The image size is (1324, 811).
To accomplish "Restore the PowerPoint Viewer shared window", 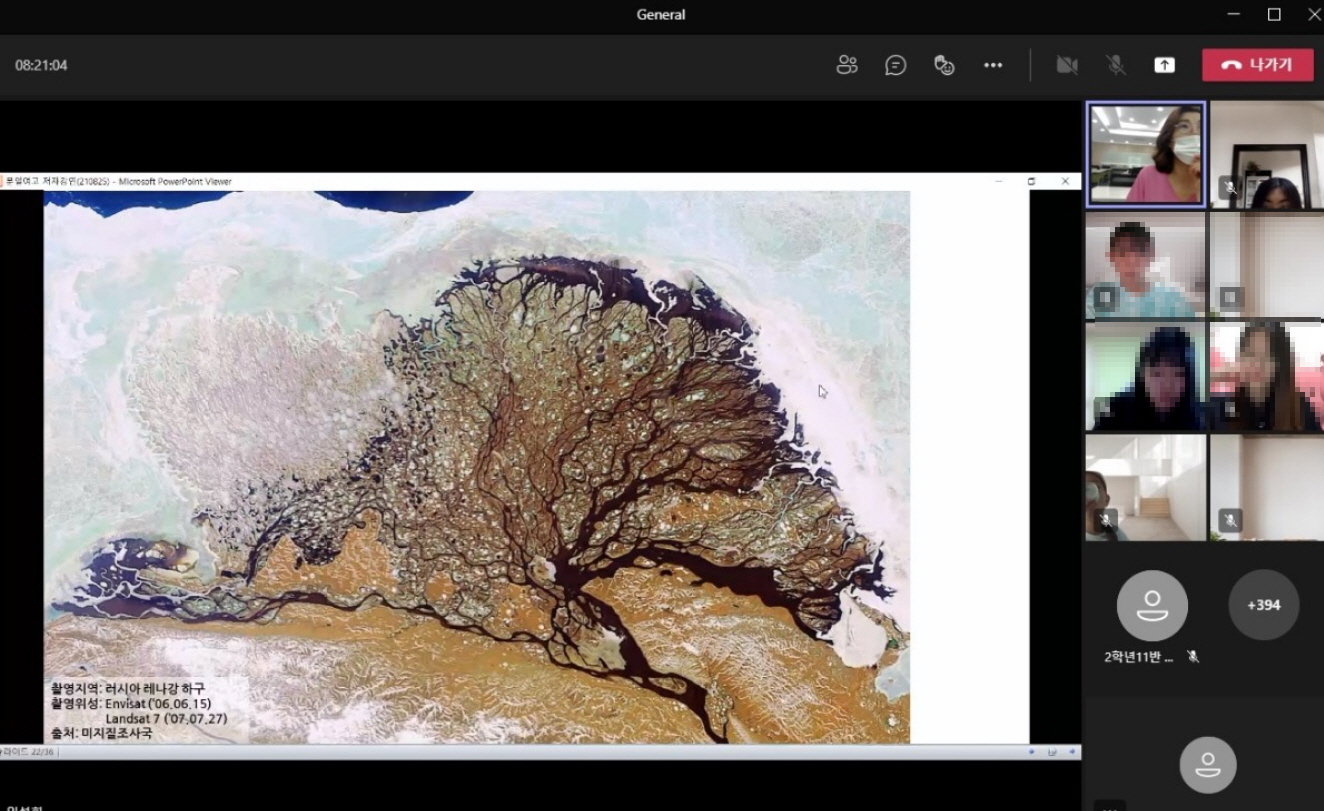I will (x=1031, y=181).
